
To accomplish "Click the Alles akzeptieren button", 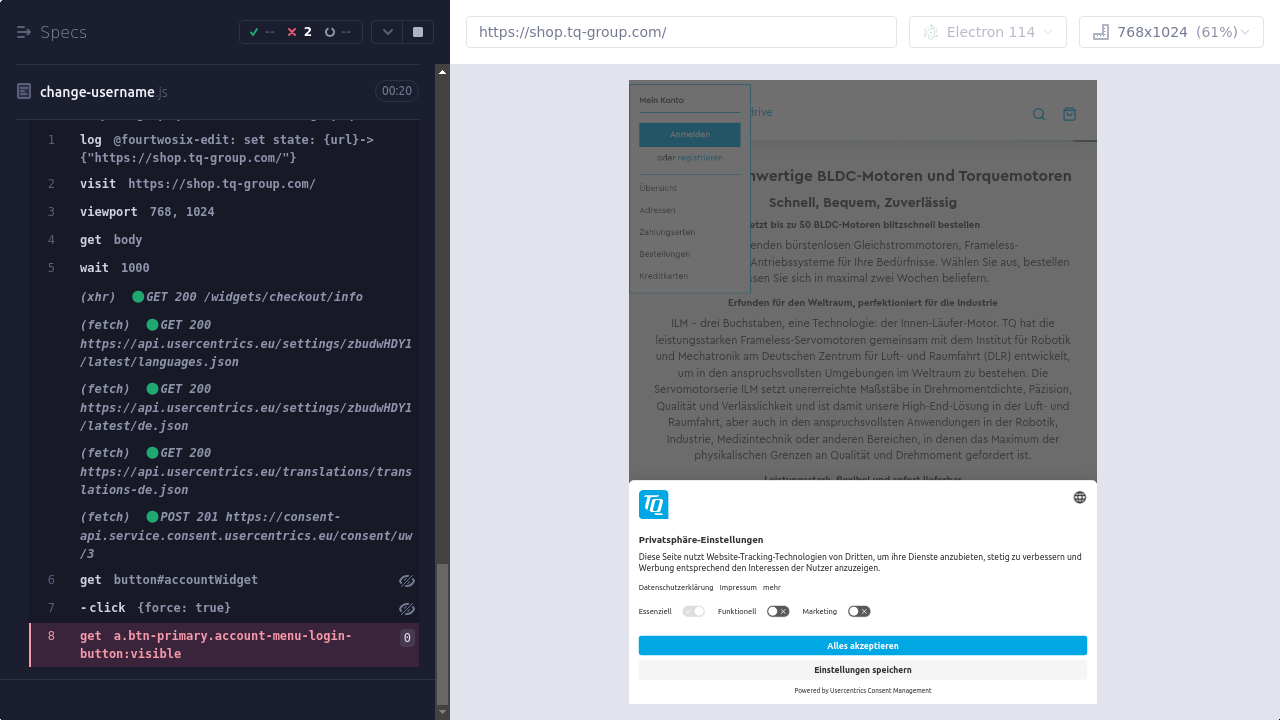I will click(862, 646).
